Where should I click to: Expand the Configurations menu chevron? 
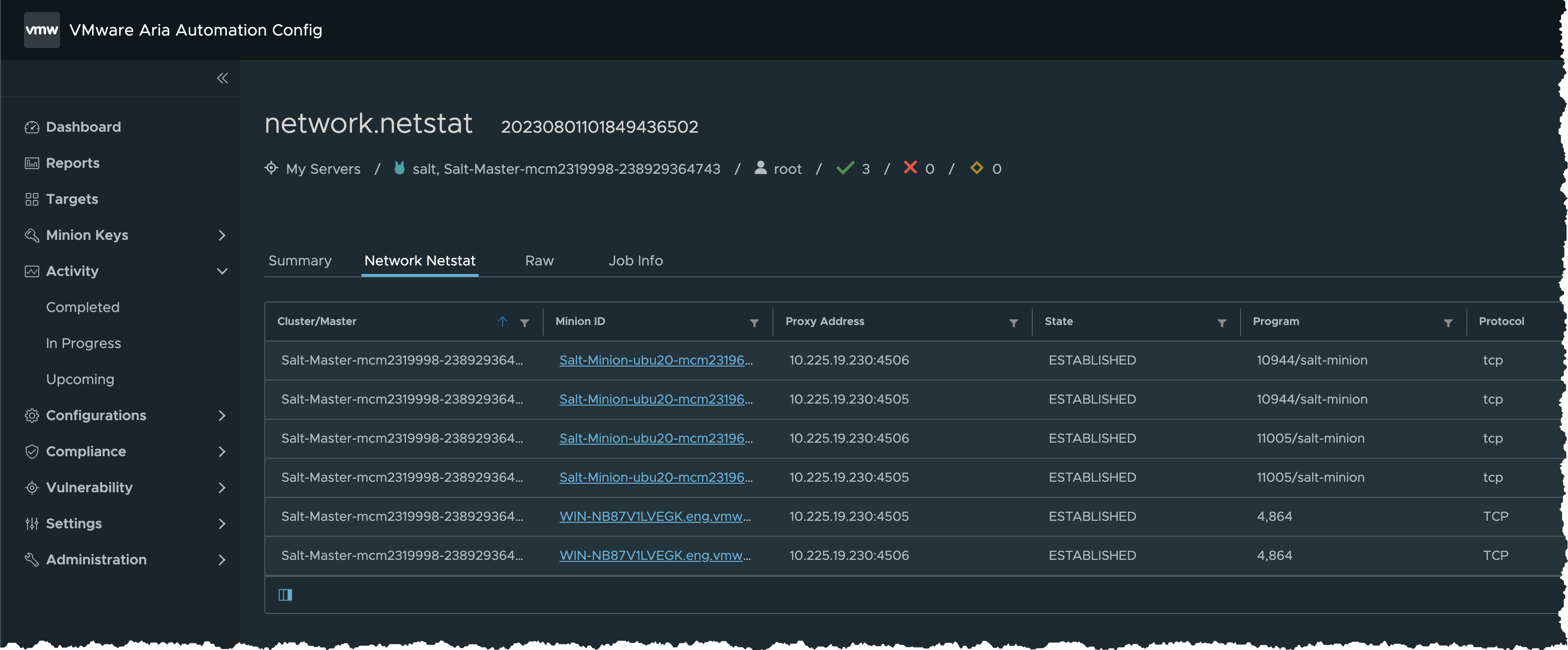click(222, 415)
